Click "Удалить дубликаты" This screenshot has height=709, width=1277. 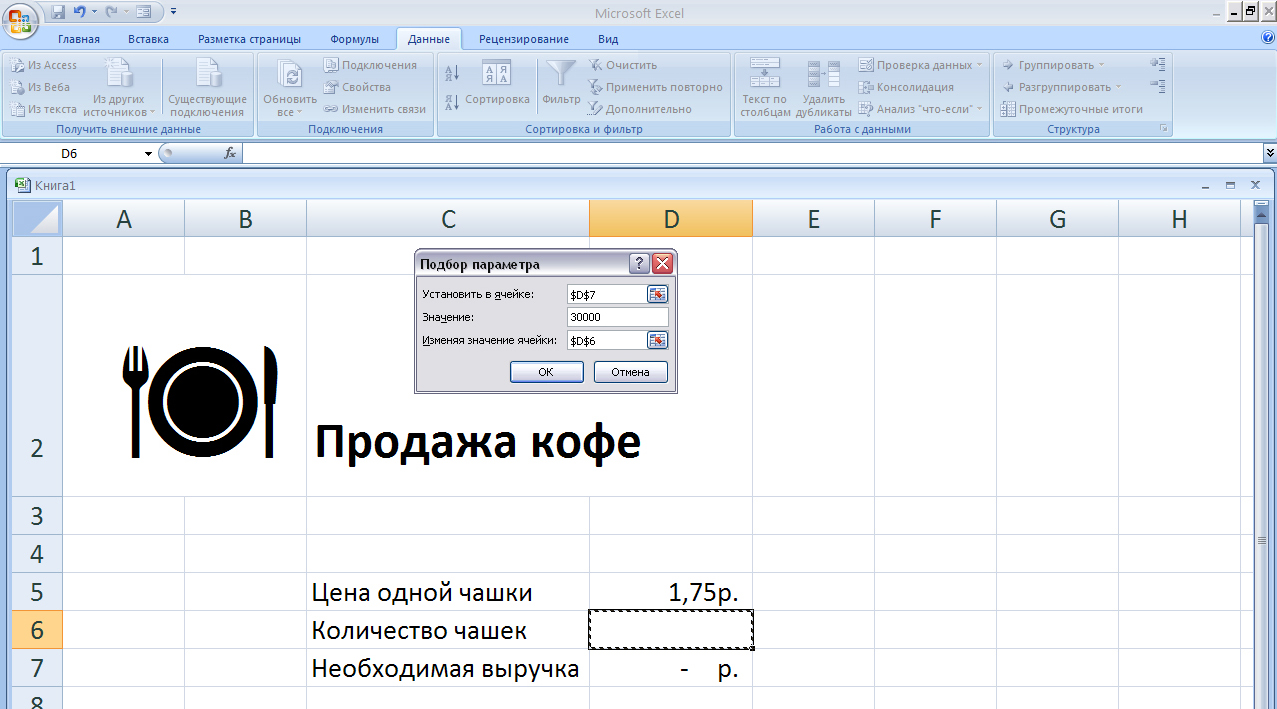823,87
